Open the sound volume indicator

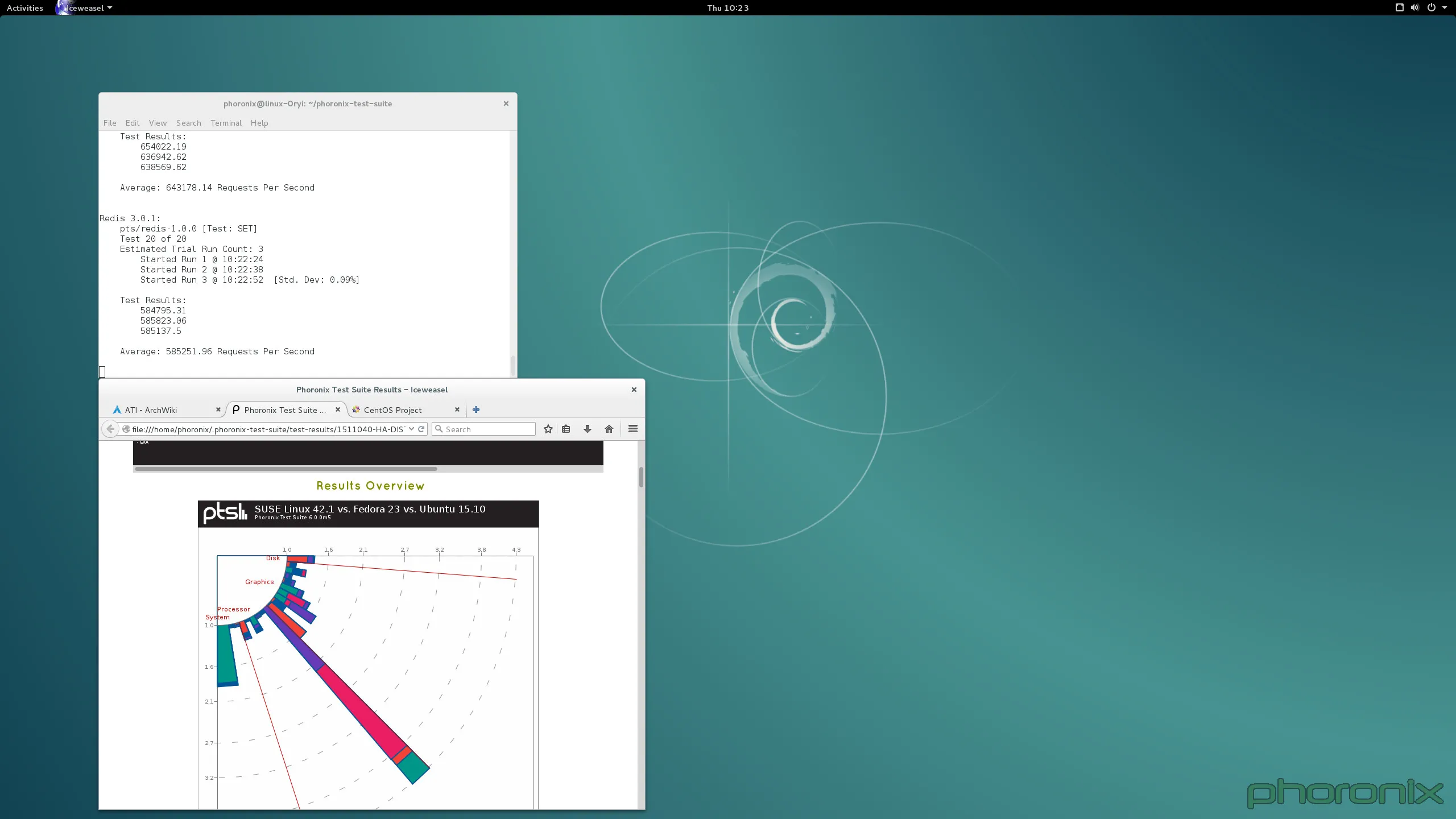point(1415,7)
